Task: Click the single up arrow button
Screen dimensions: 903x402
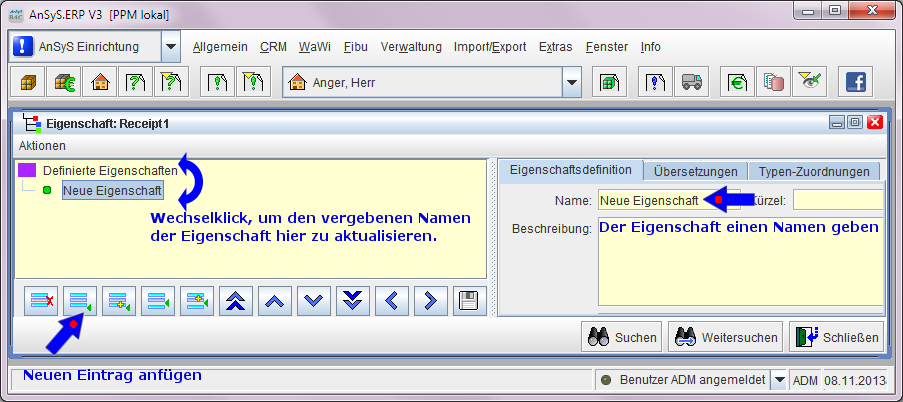Action: tap(275, 300)
